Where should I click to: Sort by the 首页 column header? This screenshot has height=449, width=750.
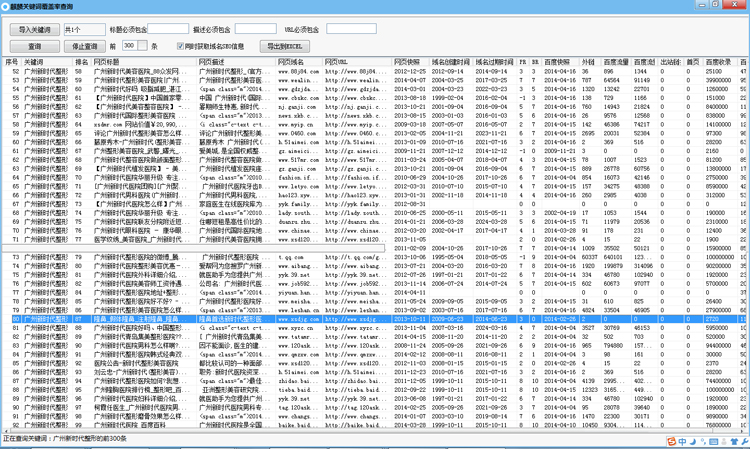coord(694,62)
